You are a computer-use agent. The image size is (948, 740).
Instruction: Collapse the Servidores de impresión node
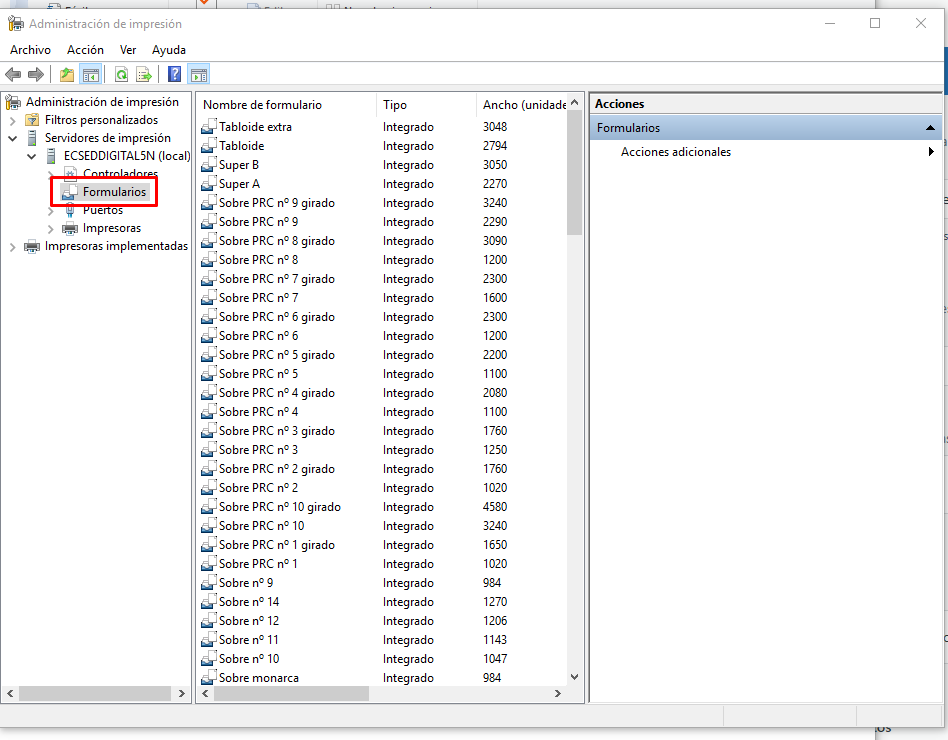coord(13,138)
